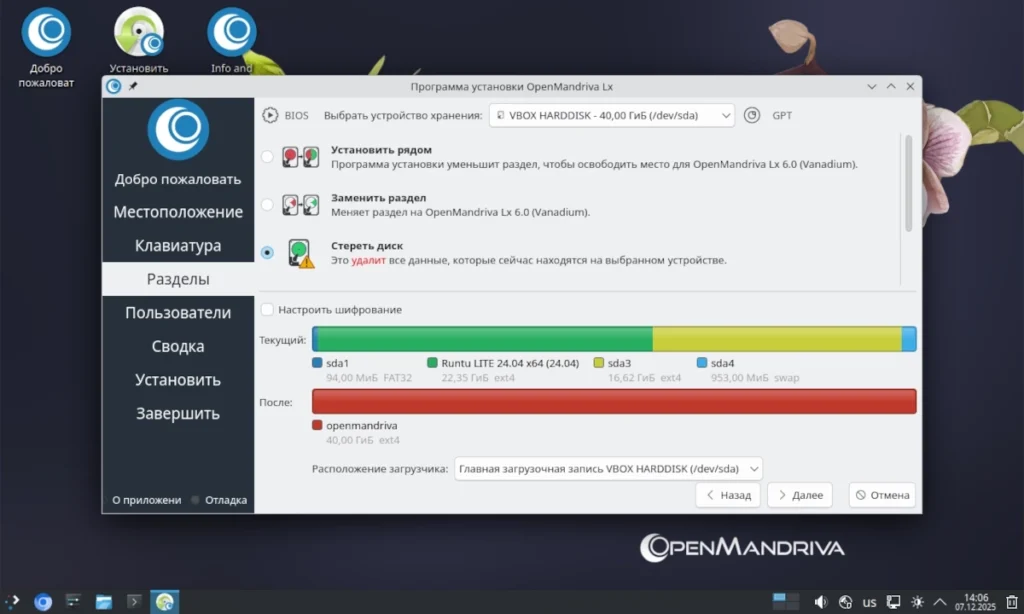Click the OpenMandriva logo in the sidebar
The image size is (1024, 614).
[x=178, y=129]
